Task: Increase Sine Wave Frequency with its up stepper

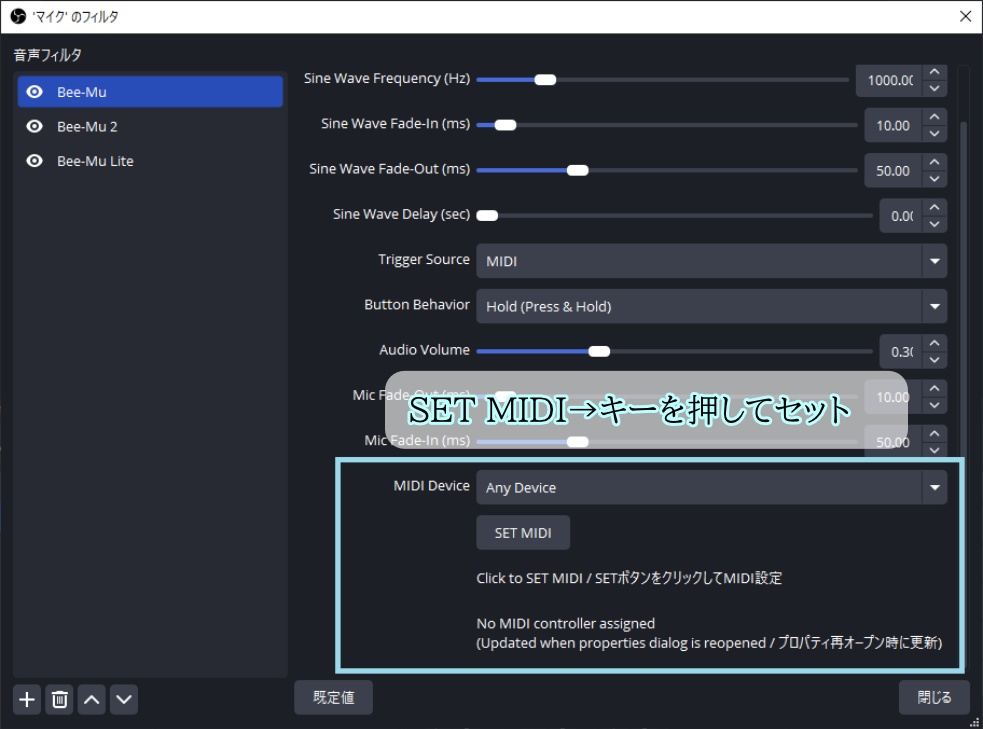Action: (934, 72)
